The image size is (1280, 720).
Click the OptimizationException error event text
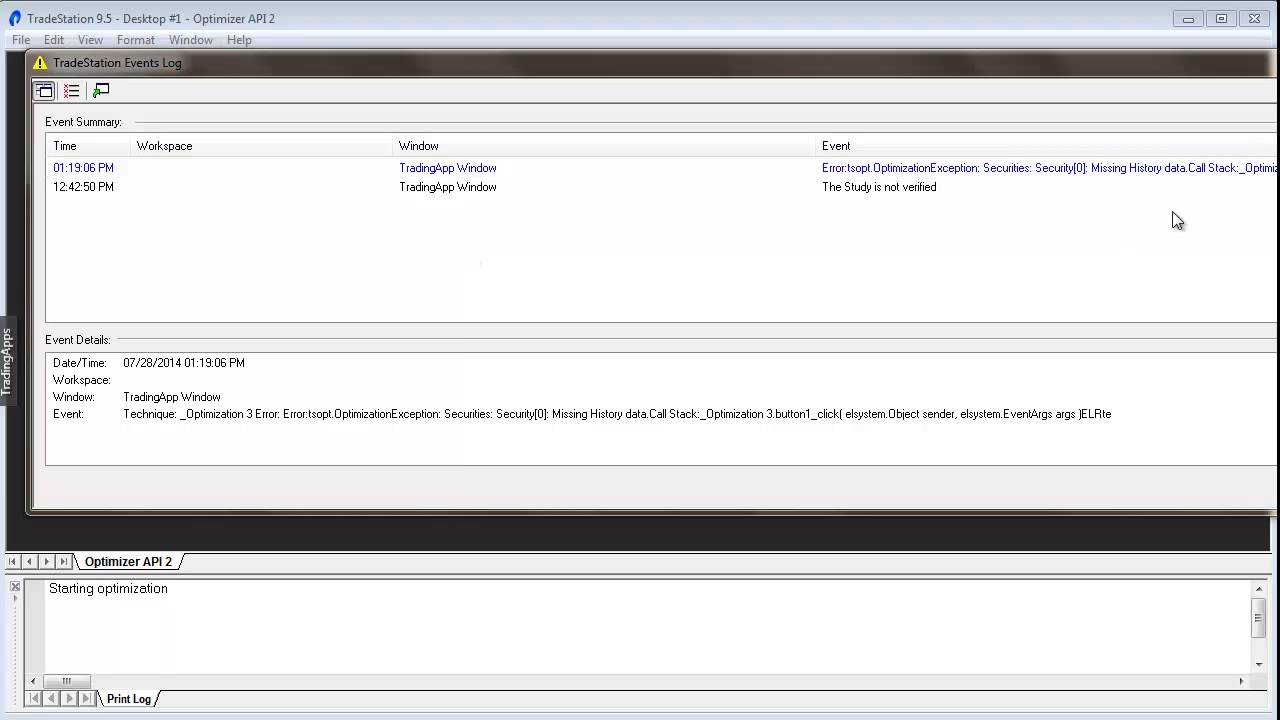tap(1049, 168)
